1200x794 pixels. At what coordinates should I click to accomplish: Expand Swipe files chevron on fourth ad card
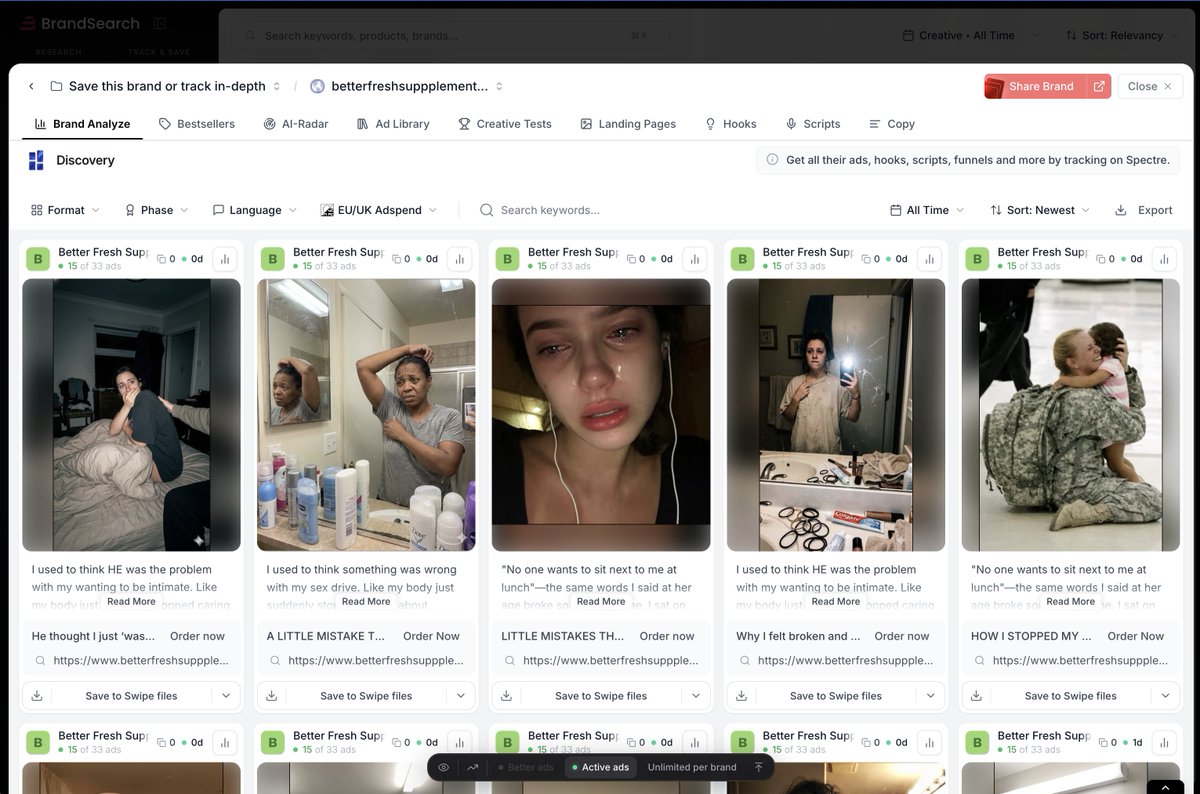pyautogui.click(x=931, y=696)
